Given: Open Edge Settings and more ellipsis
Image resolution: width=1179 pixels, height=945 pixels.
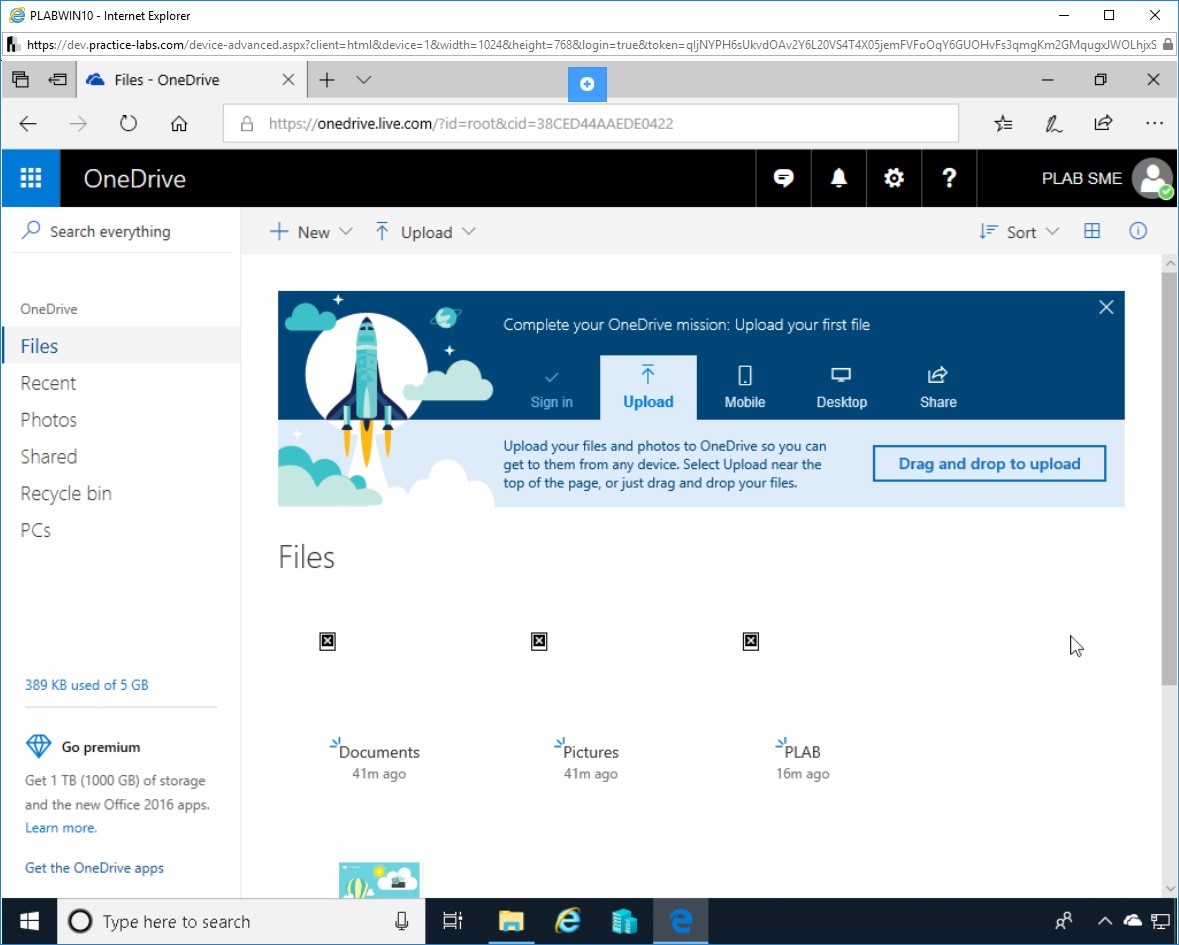Looking at the screenshot, I should (1154, 123).
